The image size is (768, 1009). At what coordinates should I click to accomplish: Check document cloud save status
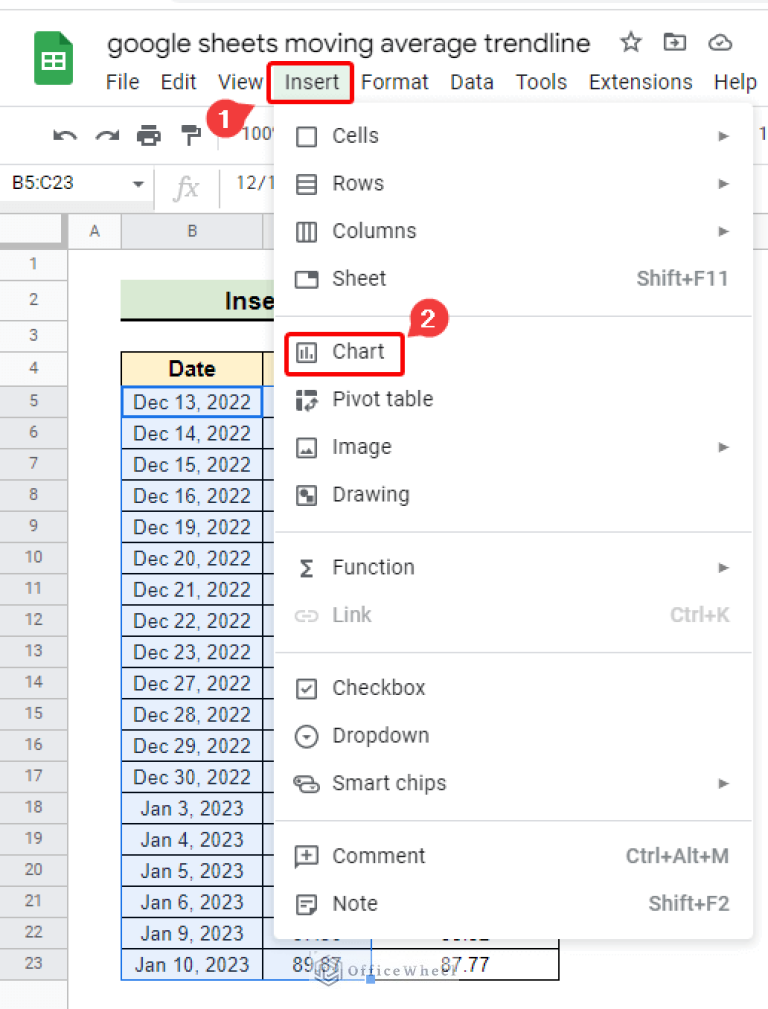tap(720, 43)
